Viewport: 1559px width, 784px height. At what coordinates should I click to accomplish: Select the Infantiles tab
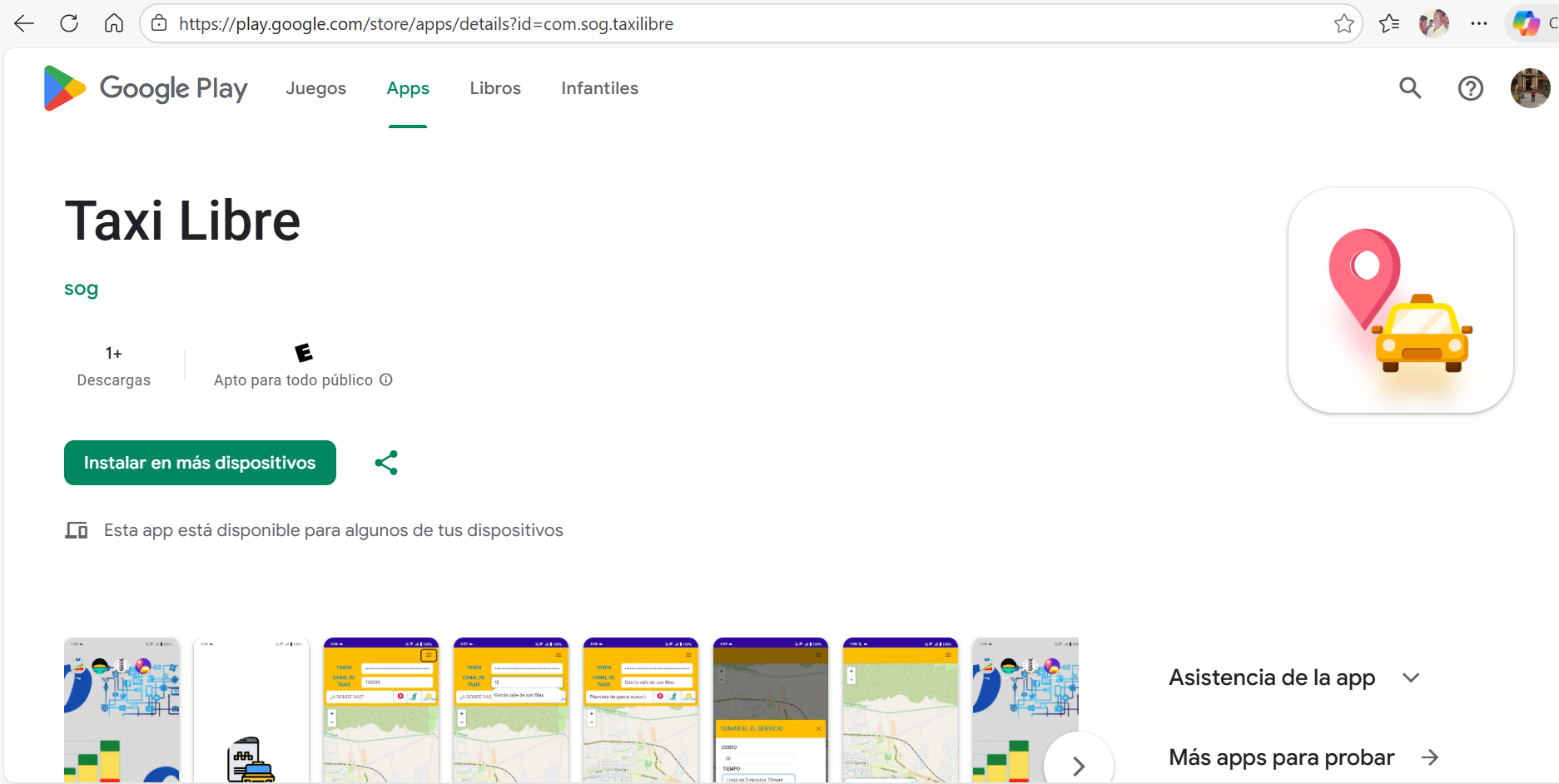point(599,88)
